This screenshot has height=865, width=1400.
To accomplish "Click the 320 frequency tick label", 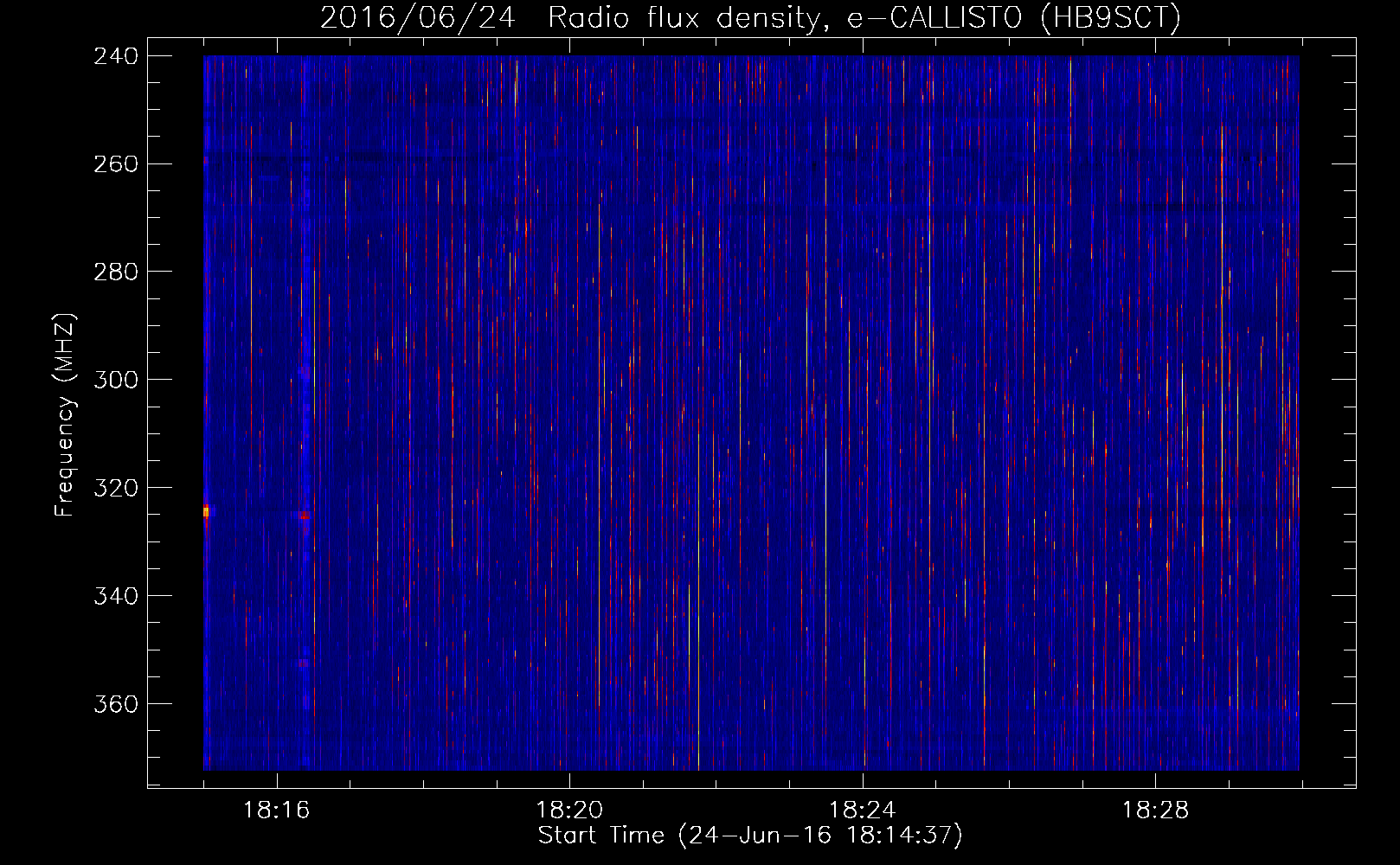I will 116,489.
